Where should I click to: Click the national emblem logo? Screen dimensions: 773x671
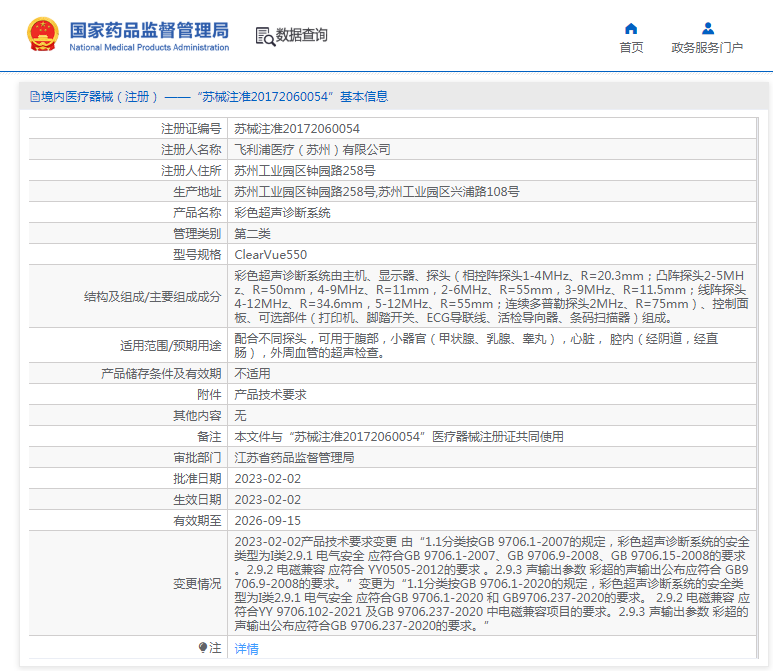(43, 34)
